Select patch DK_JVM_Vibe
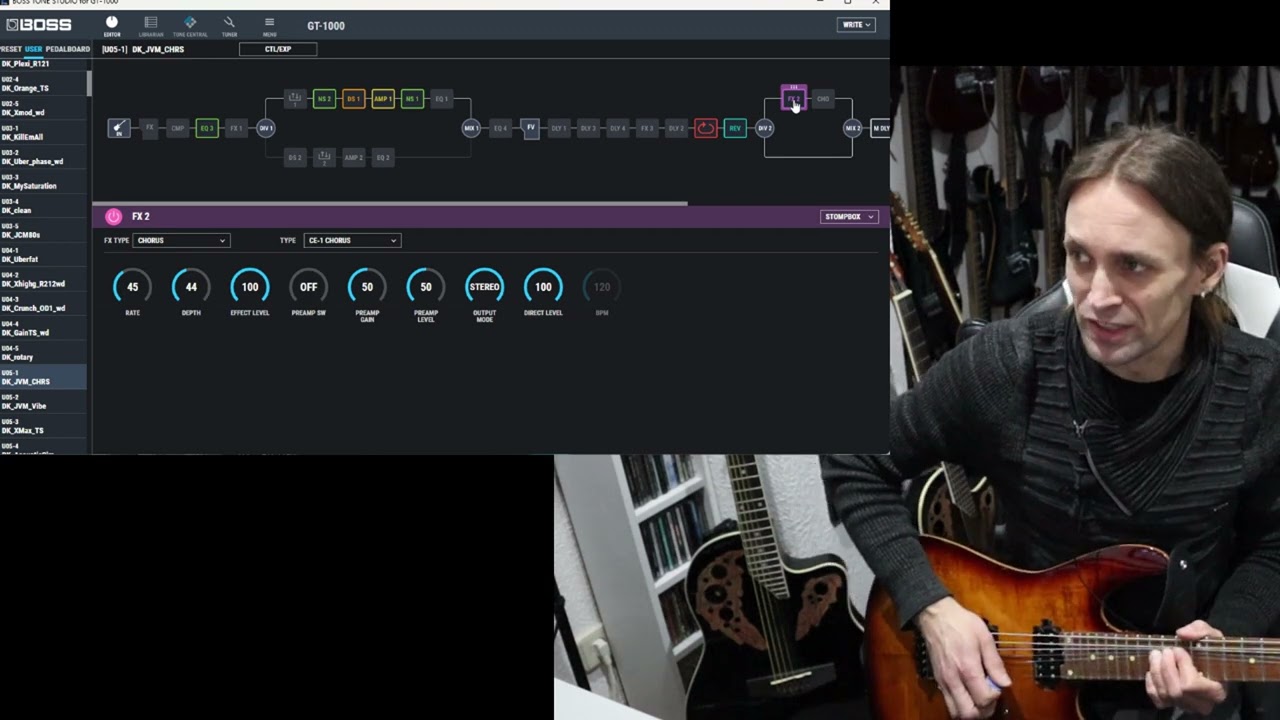Screen dimensions: 1280x720 point(43,402)
